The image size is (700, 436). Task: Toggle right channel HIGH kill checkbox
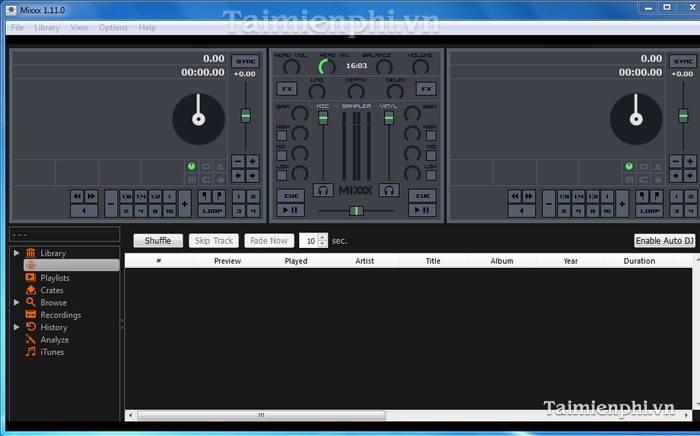click(431, 135)
